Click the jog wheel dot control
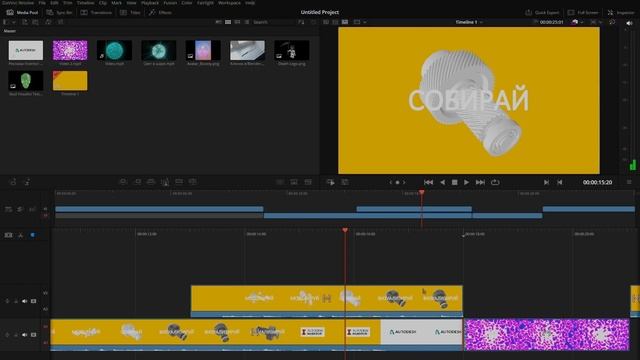 397,182
